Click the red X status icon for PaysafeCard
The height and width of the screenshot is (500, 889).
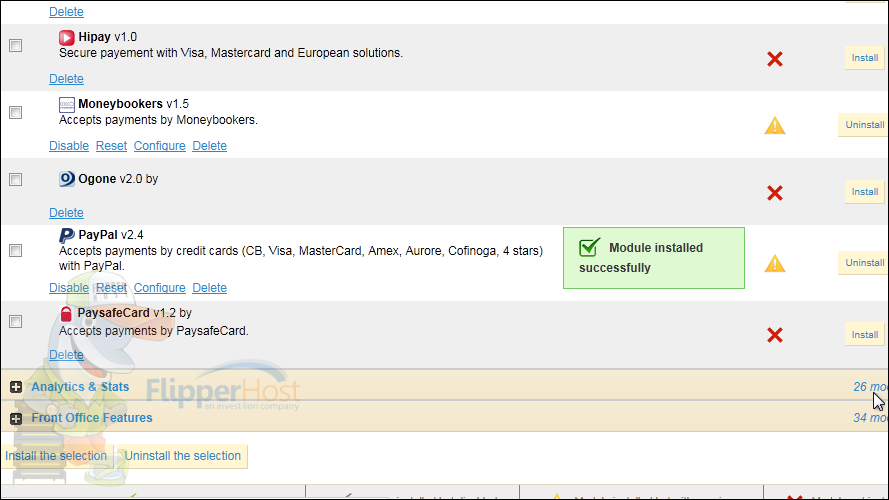[774, 335]
